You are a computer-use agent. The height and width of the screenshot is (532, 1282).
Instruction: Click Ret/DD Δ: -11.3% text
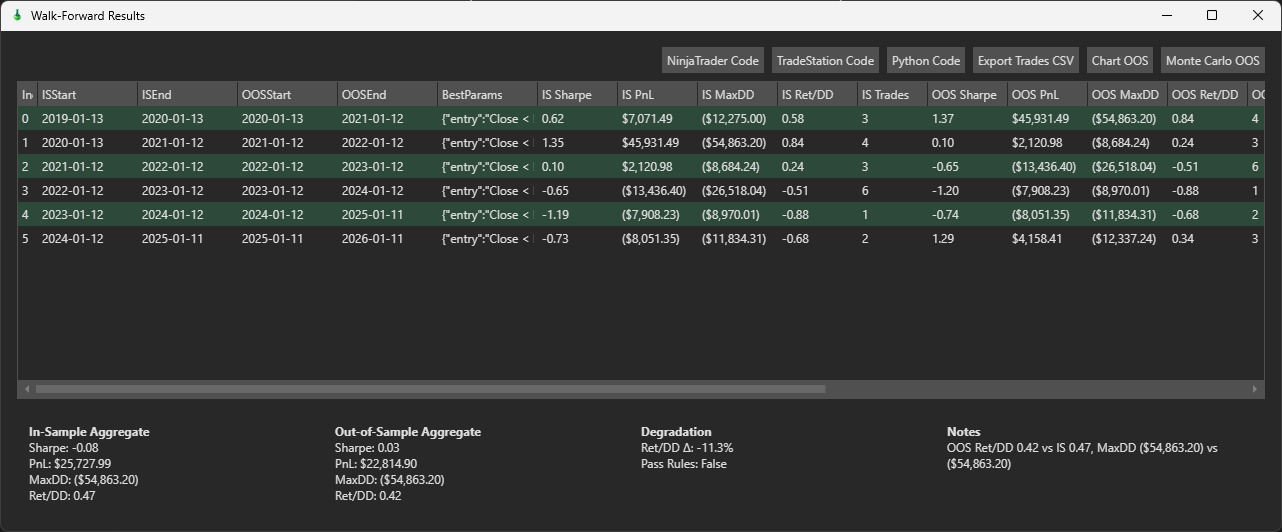coord(687,448)
